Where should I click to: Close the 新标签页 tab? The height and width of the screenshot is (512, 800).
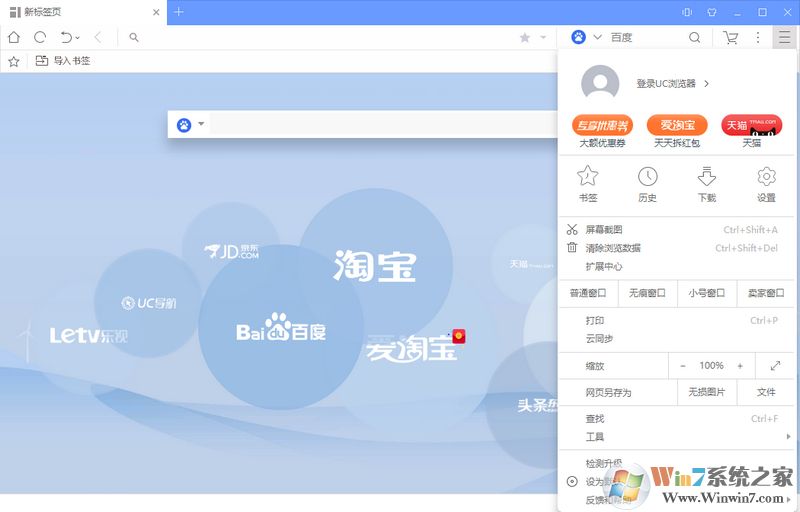click(156, 12)
